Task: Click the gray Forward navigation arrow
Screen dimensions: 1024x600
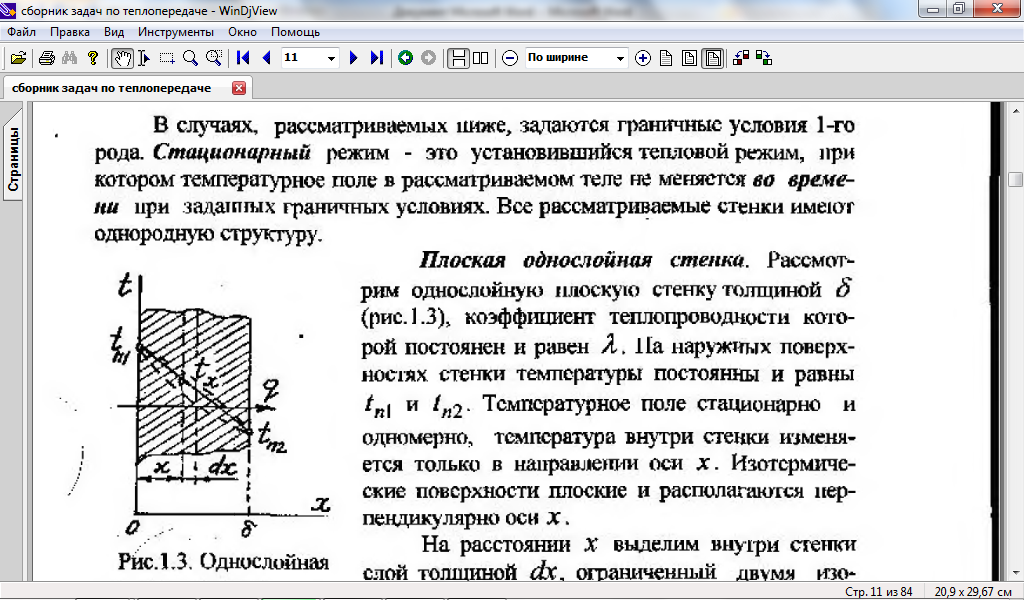Action: pos(428,58)
